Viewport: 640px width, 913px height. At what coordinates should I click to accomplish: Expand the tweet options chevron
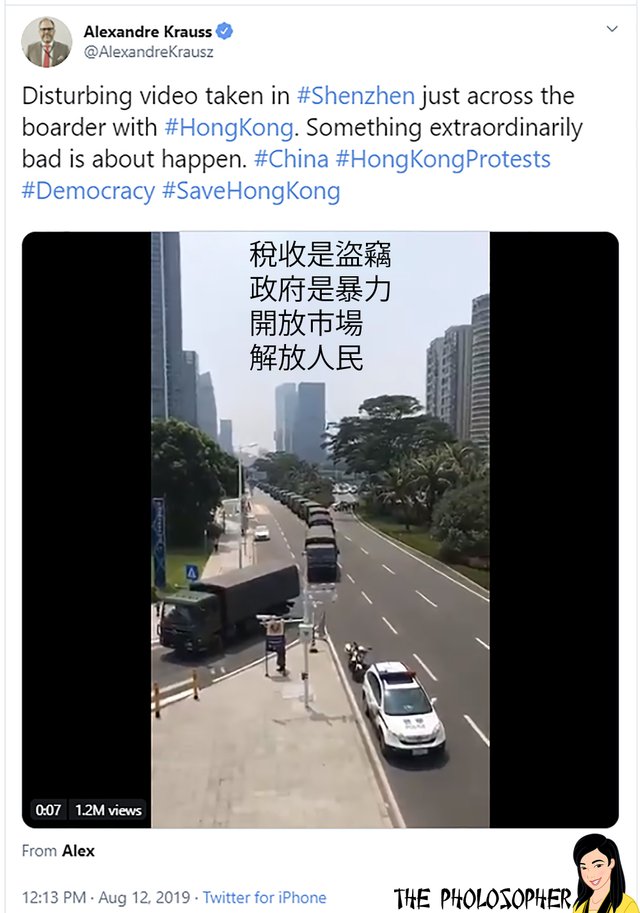click(x=611, y=29)
